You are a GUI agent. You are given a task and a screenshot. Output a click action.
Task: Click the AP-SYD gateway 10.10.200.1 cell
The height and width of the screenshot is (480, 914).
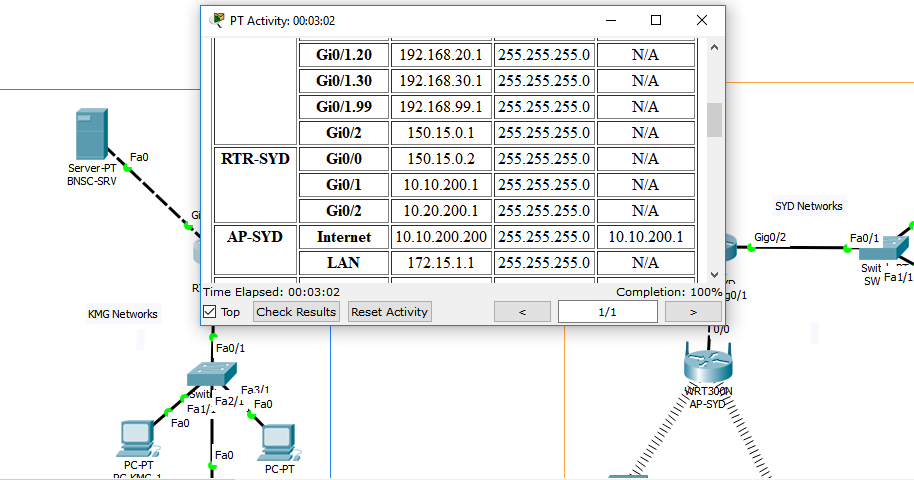[646, 237]
